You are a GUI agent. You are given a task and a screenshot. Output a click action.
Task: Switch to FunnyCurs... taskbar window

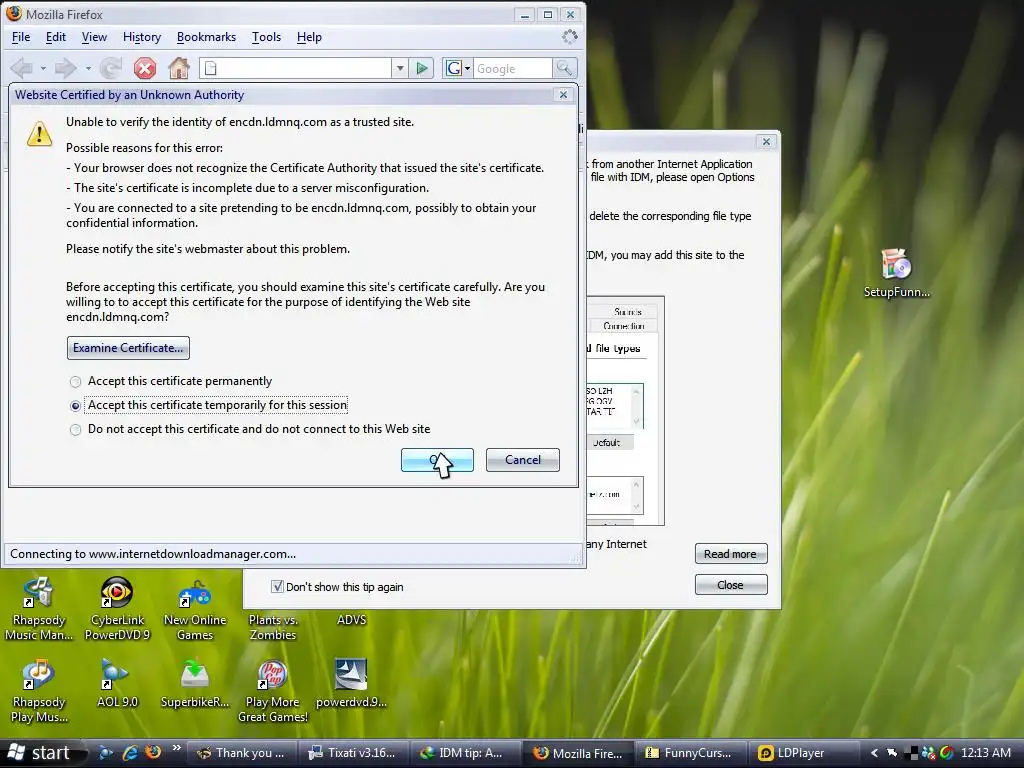(x=691, y=753)
